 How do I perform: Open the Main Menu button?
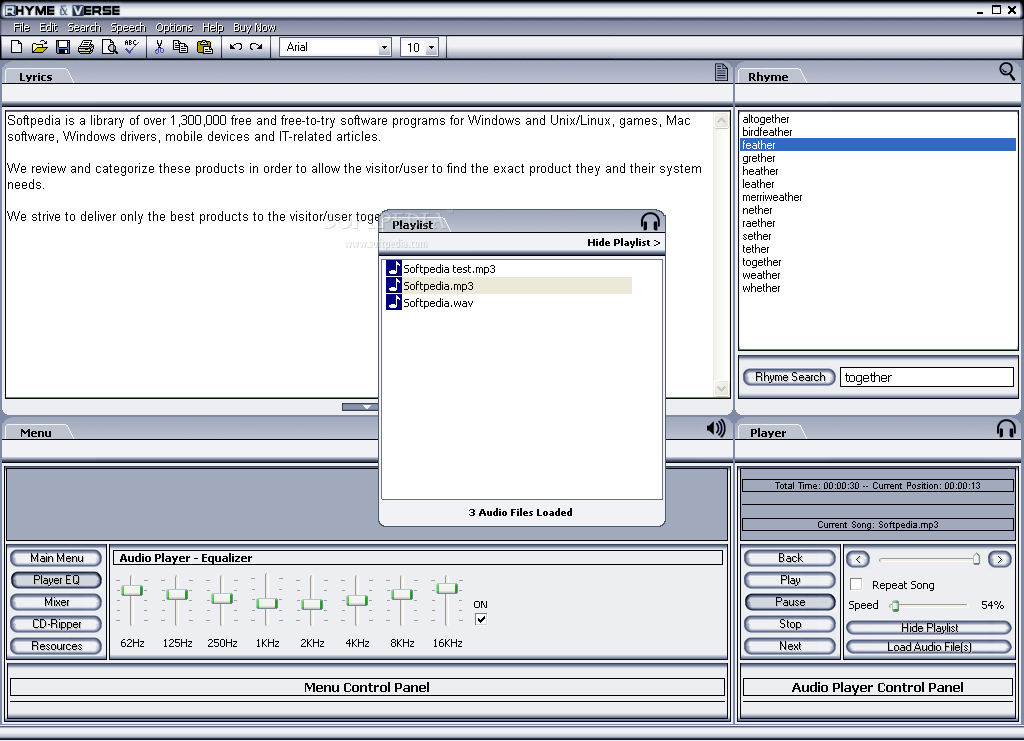click(x=57, y=558)
